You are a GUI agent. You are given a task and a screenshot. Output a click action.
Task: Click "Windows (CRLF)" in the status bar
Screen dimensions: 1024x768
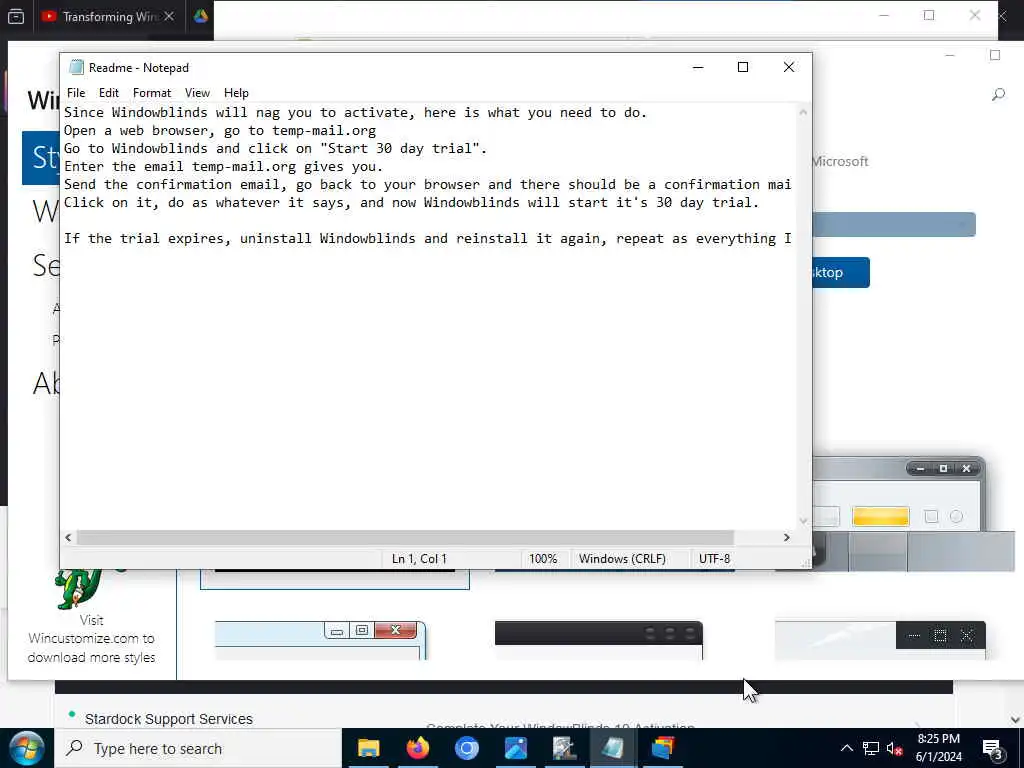[622, 559]
